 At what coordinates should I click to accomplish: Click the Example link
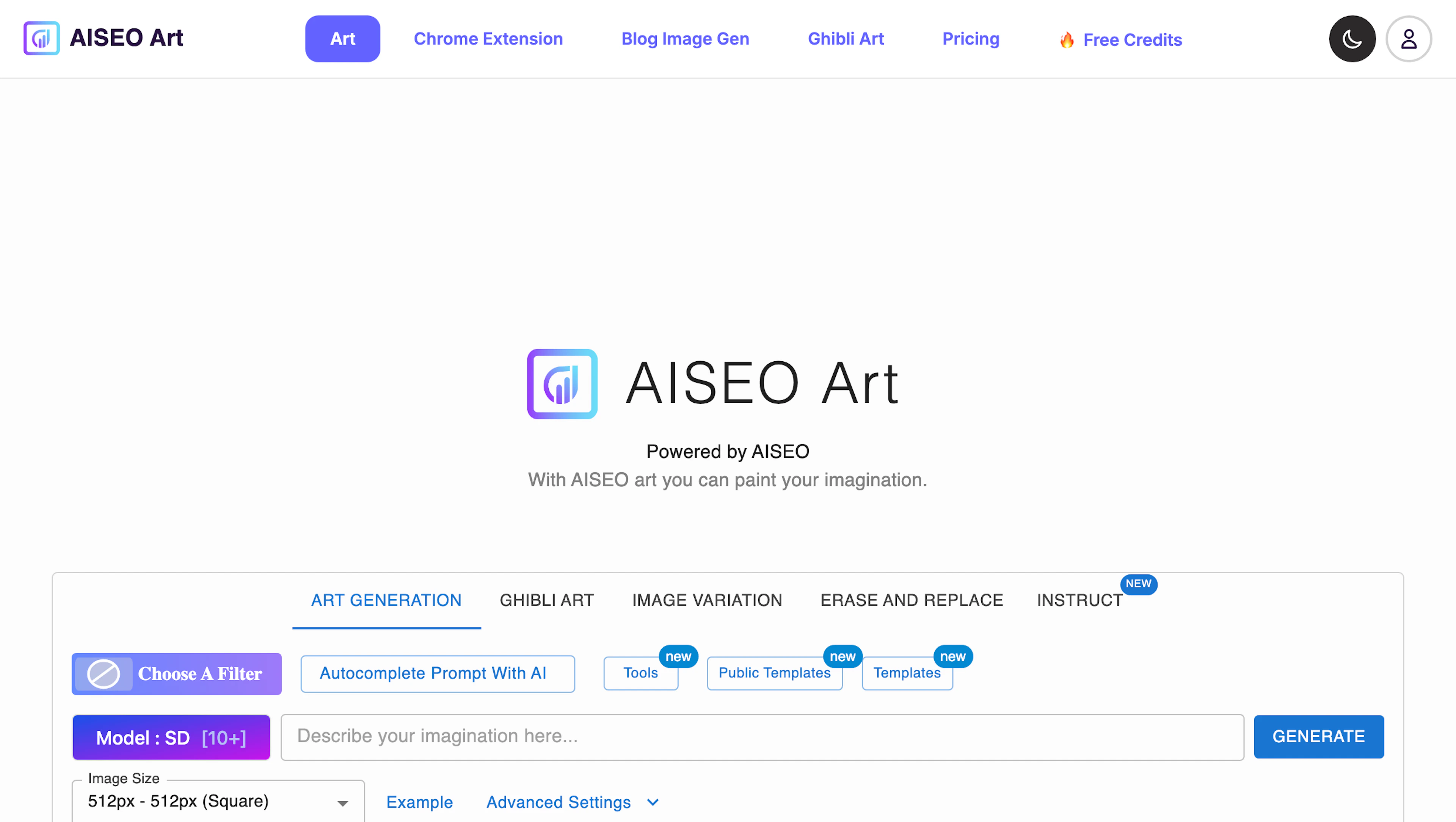(x=419, y=802)
